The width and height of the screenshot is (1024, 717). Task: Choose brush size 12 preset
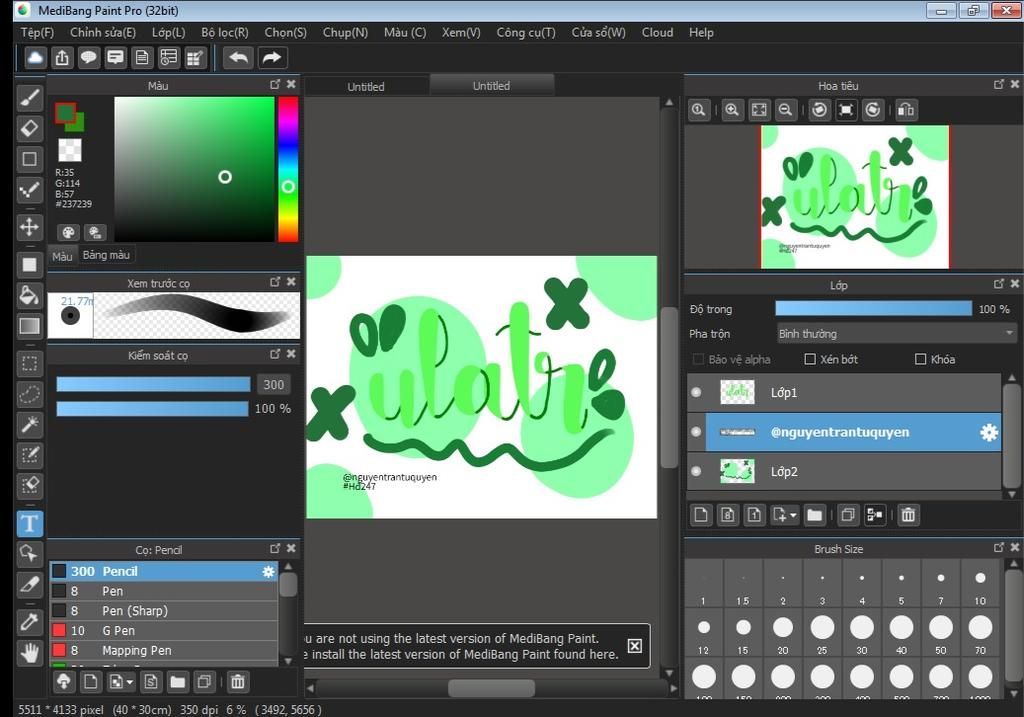tap(703, 633)
